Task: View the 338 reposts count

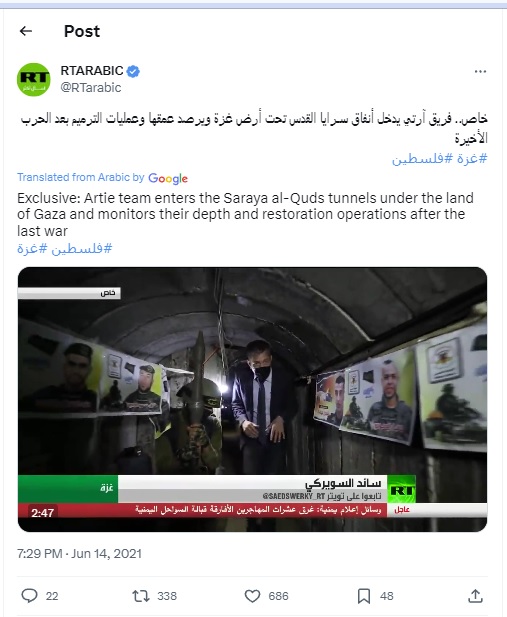Action: (x=167, y=596)
